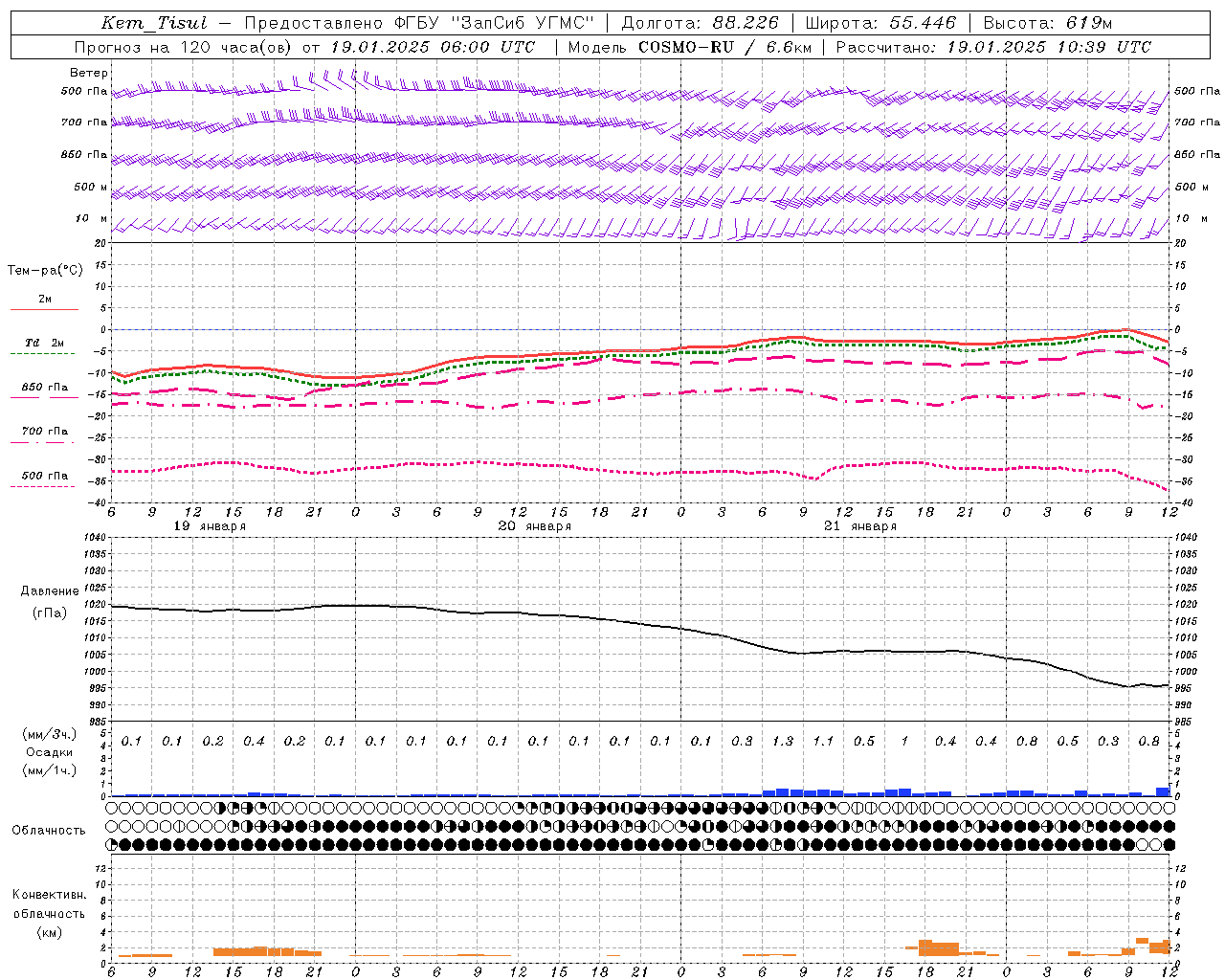The width and height of the screenshot is (1225, 980).
Task: Click the 500 гПа temperature legend entry
Action: [x=45, y=476]
